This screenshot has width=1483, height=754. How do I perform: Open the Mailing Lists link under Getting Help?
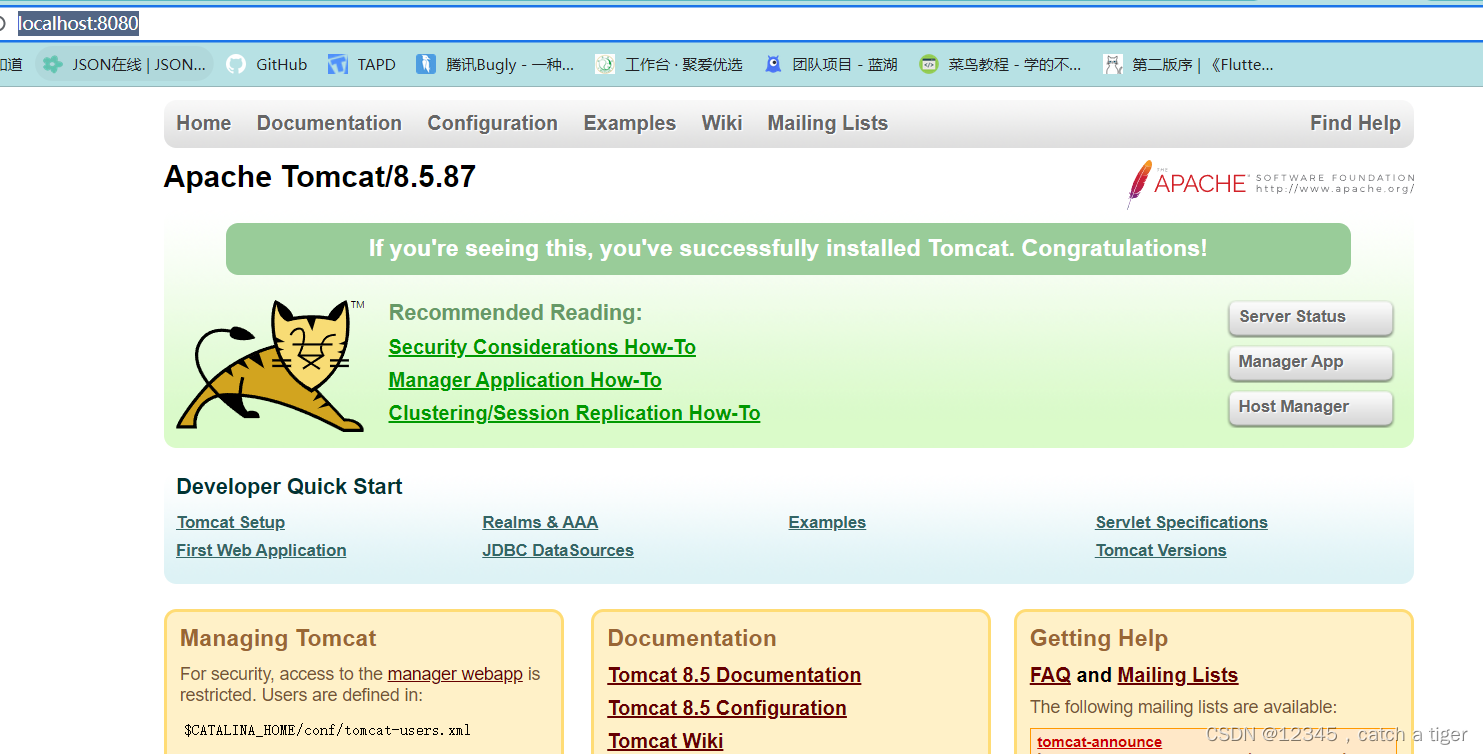(1178, 675)
